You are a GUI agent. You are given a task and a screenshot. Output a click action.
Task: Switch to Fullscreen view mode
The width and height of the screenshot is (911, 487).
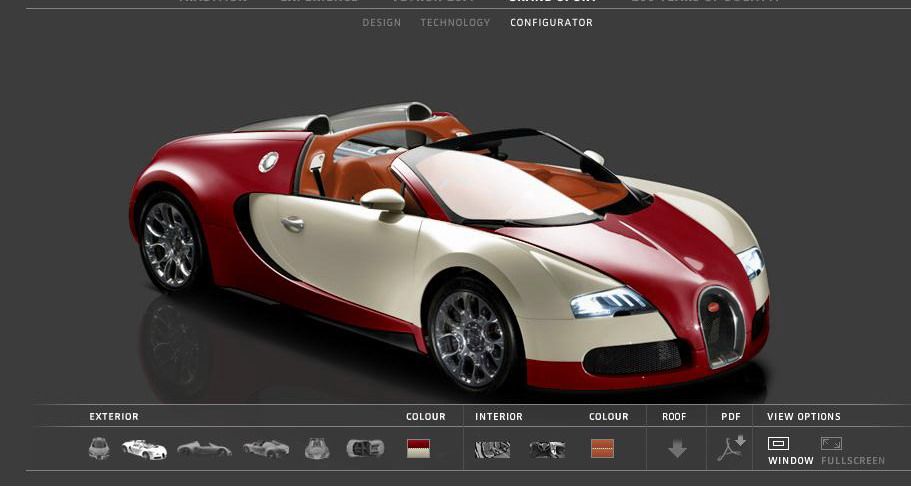click(852, 451)
